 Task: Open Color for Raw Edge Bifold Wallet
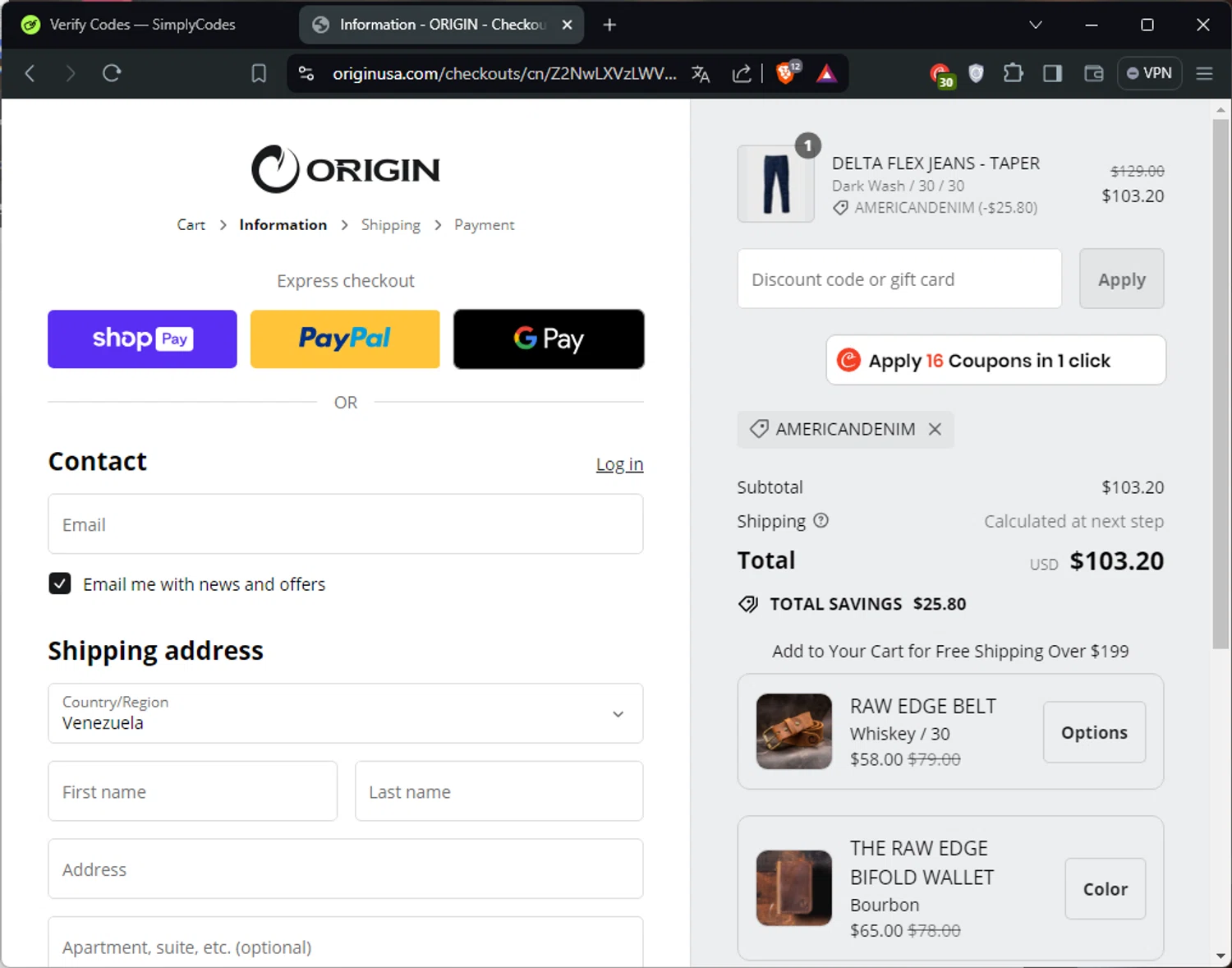pyautogui.click(x=1106, y=889)
